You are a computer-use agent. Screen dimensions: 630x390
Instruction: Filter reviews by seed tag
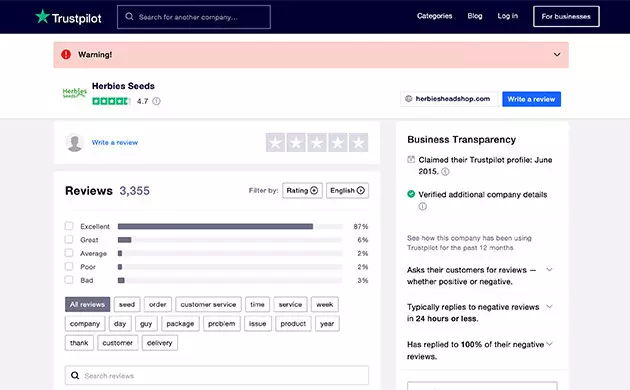point(127,304)
